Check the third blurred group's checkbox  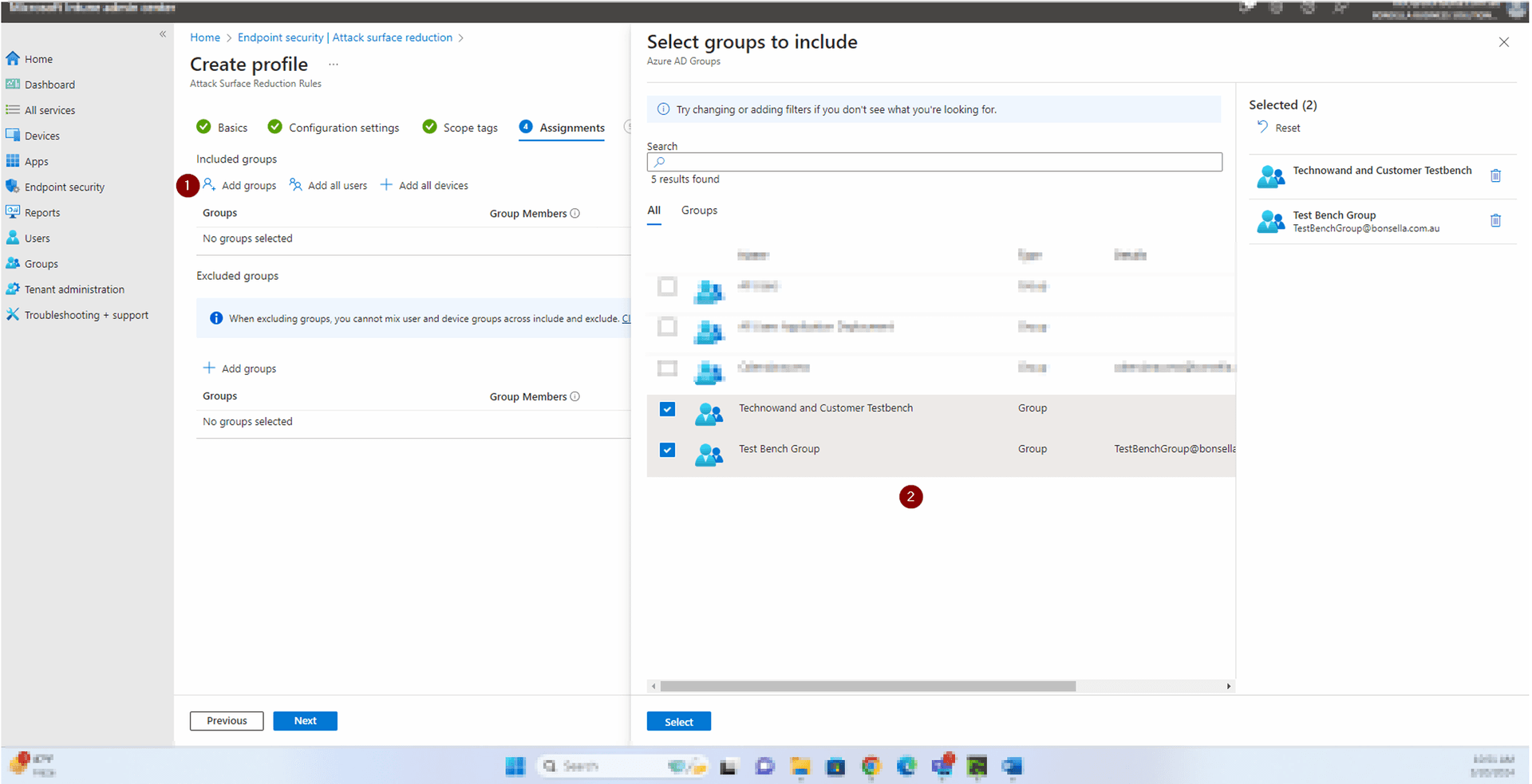(x=667, y=368)
